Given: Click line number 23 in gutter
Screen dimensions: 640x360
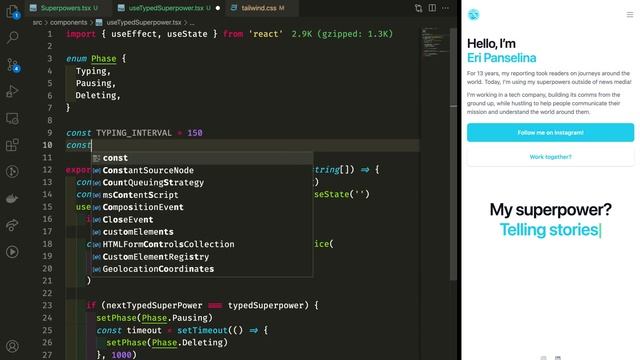Looking at the screenshot, I should tap(47, 306).
